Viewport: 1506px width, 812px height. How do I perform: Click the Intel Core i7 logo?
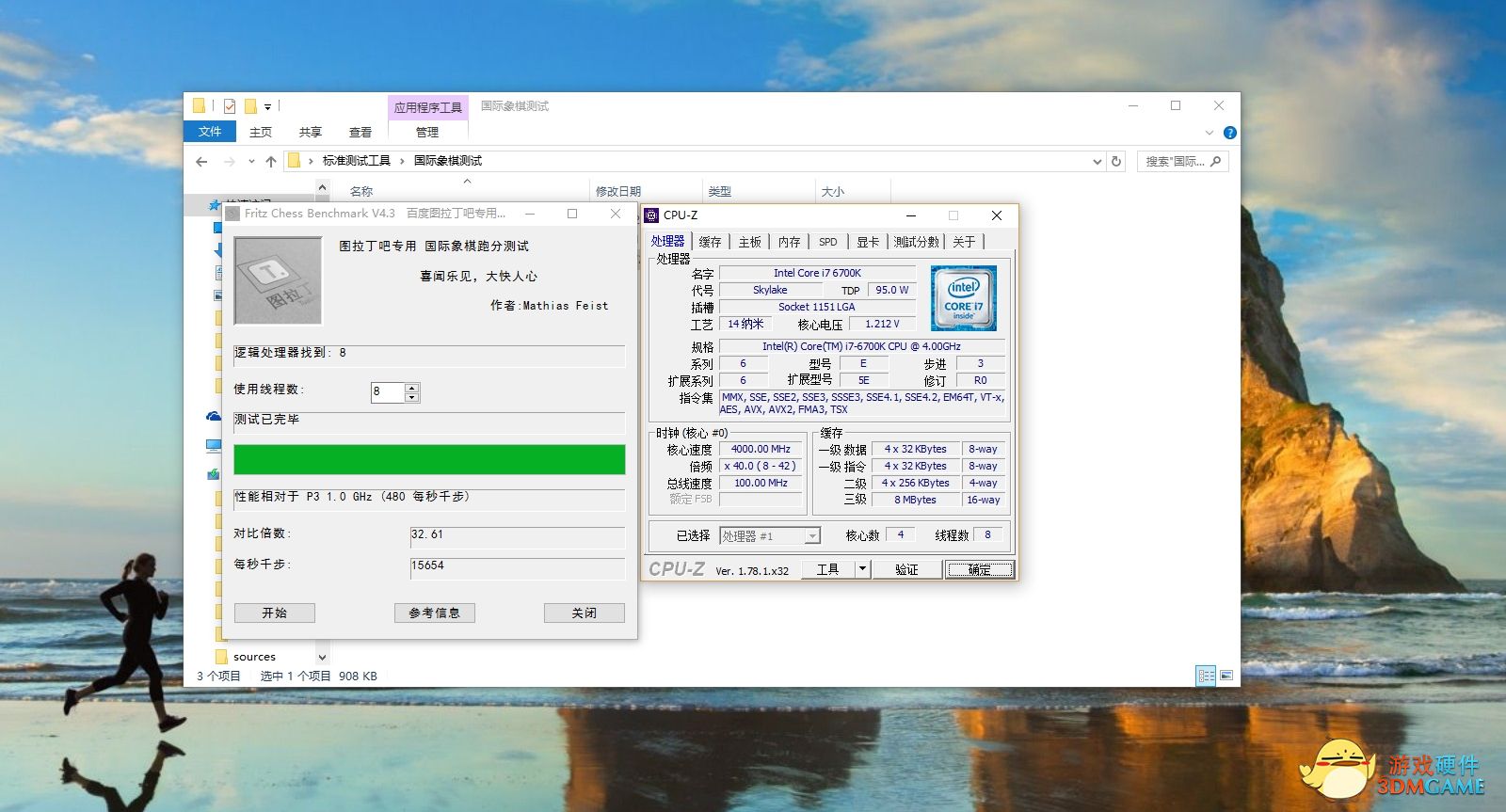coord(963,298)
